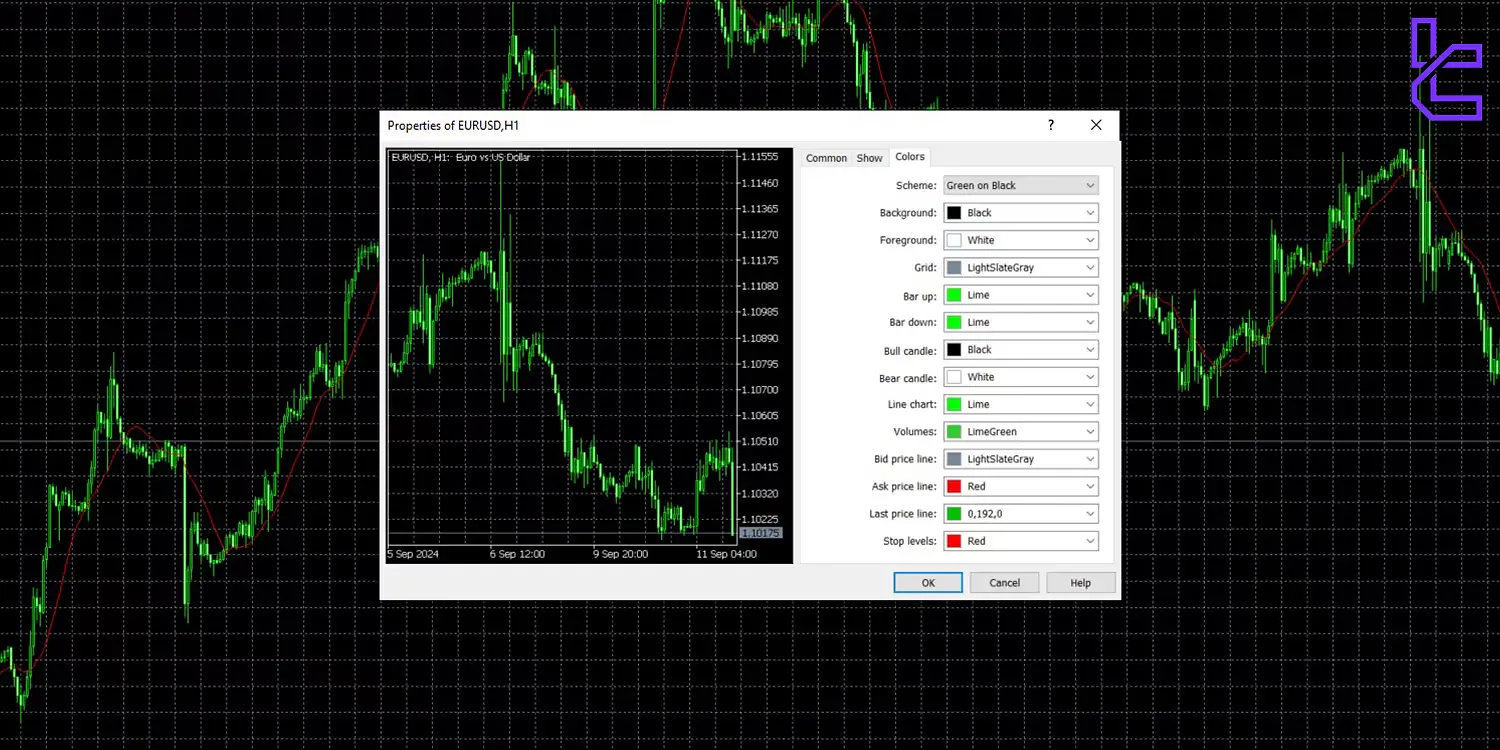Screen dimensions: 1500x750
Task: Click OK to apply chart colors
Action: point(927,582)
